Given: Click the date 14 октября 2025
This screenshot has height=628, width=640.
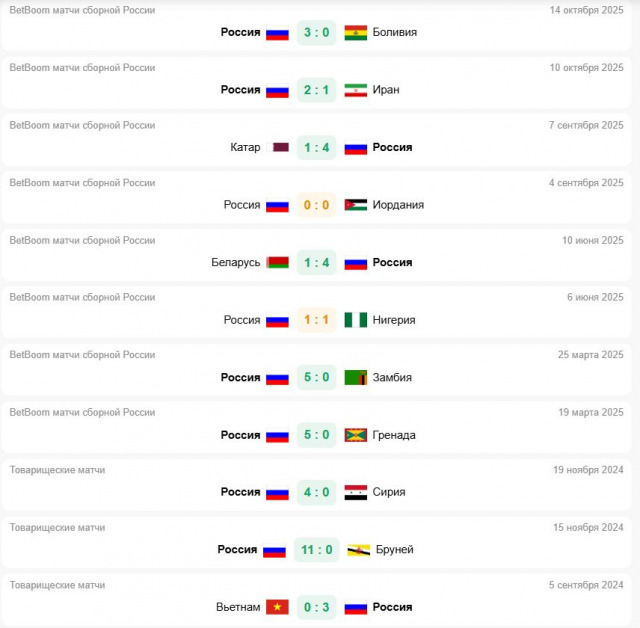Looking at the screenshot, I should (x=586, y=10).
